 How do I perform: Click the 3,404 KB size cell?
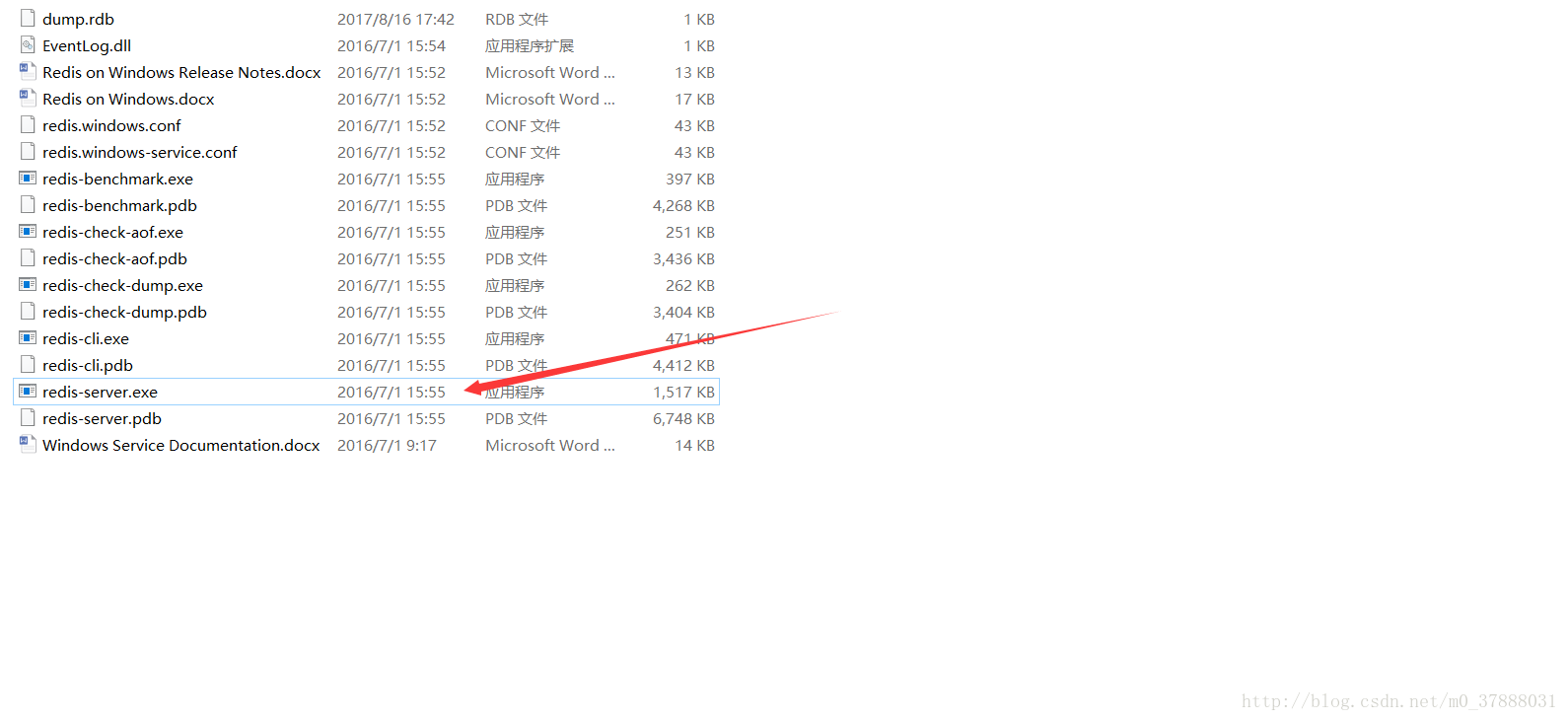pos(683,313)
